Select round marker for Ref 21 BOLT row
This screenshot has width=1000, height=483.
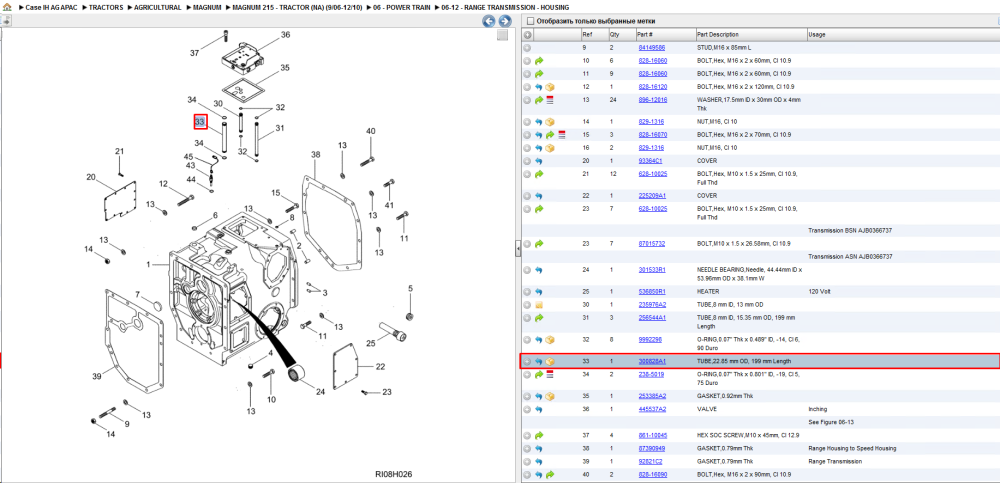click(527, 174)
